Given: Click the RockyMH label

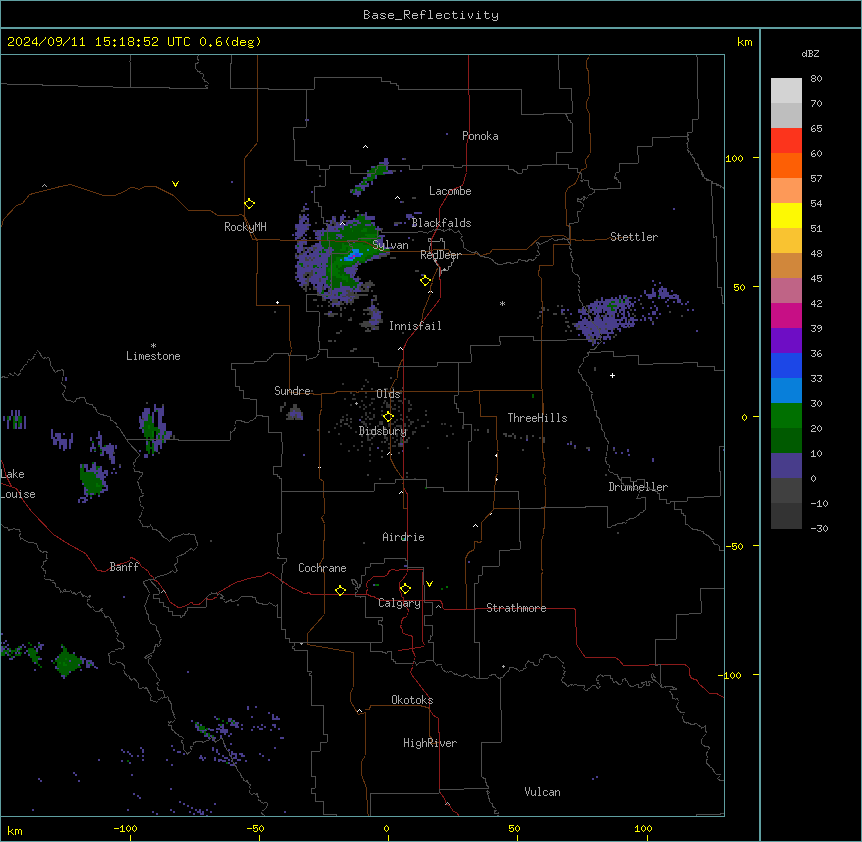Looking at the screenshot, I should (245, 227).
